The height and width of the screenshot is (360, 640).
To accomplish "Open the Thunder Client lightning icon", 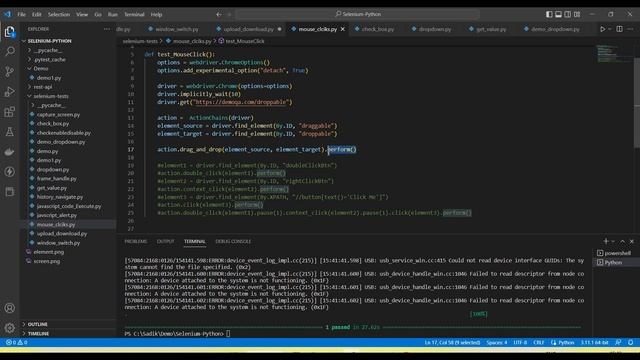I will point(9,171).
